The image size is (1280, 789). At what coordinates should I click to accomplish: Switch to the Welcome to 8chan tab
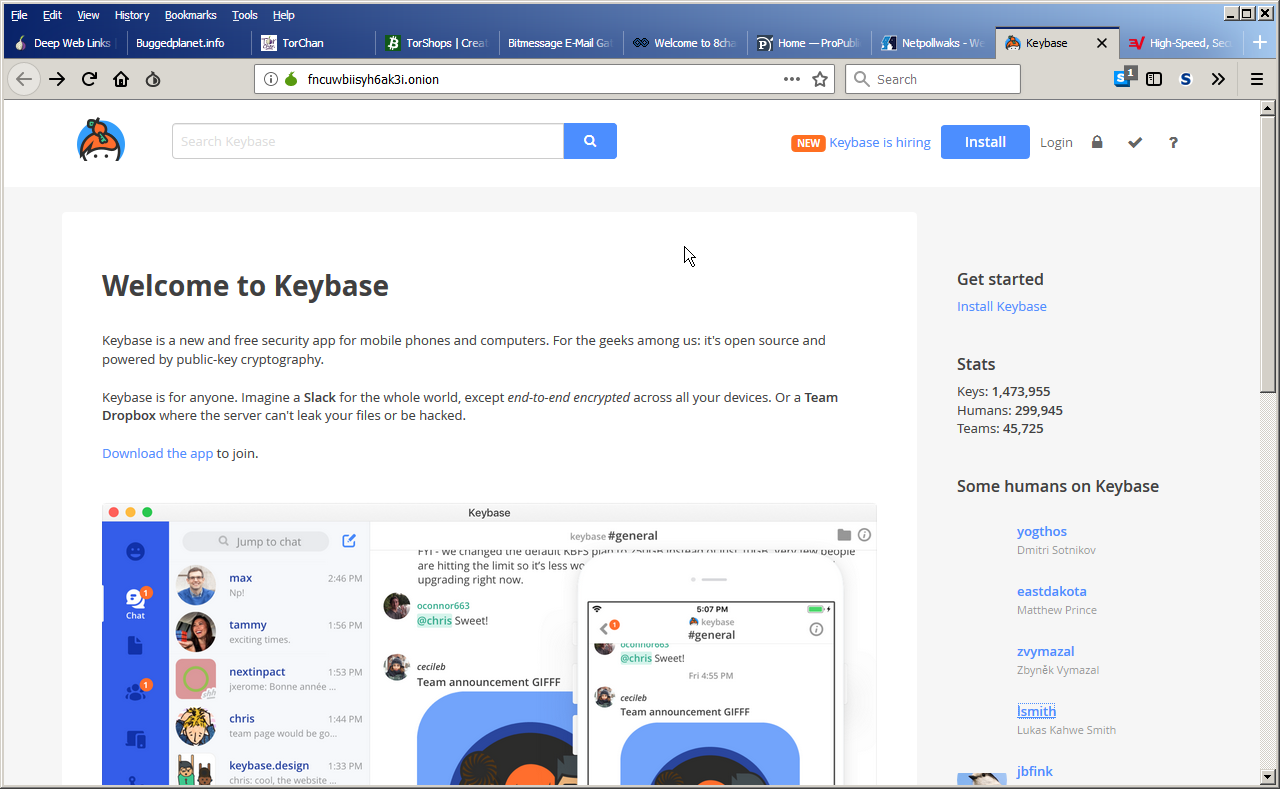[685, 43]
